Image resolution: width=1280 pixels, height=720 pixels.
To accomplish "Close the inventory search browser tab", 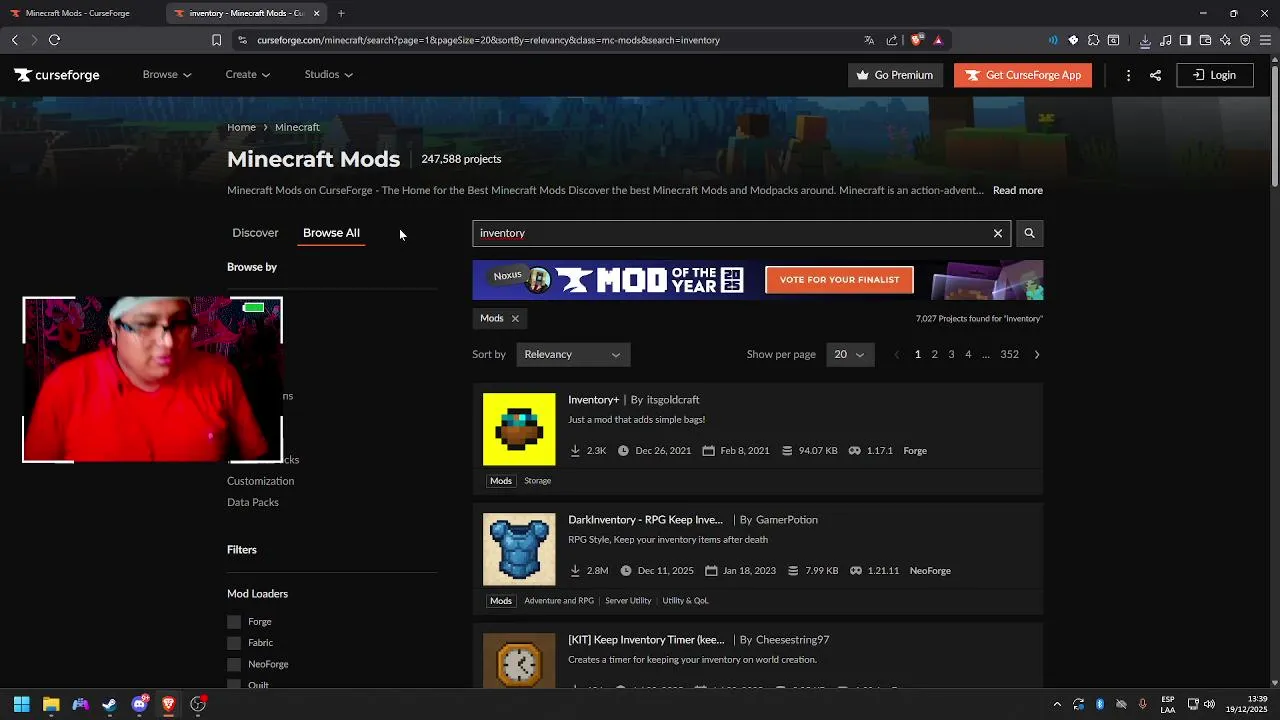I will click(317, 13).
